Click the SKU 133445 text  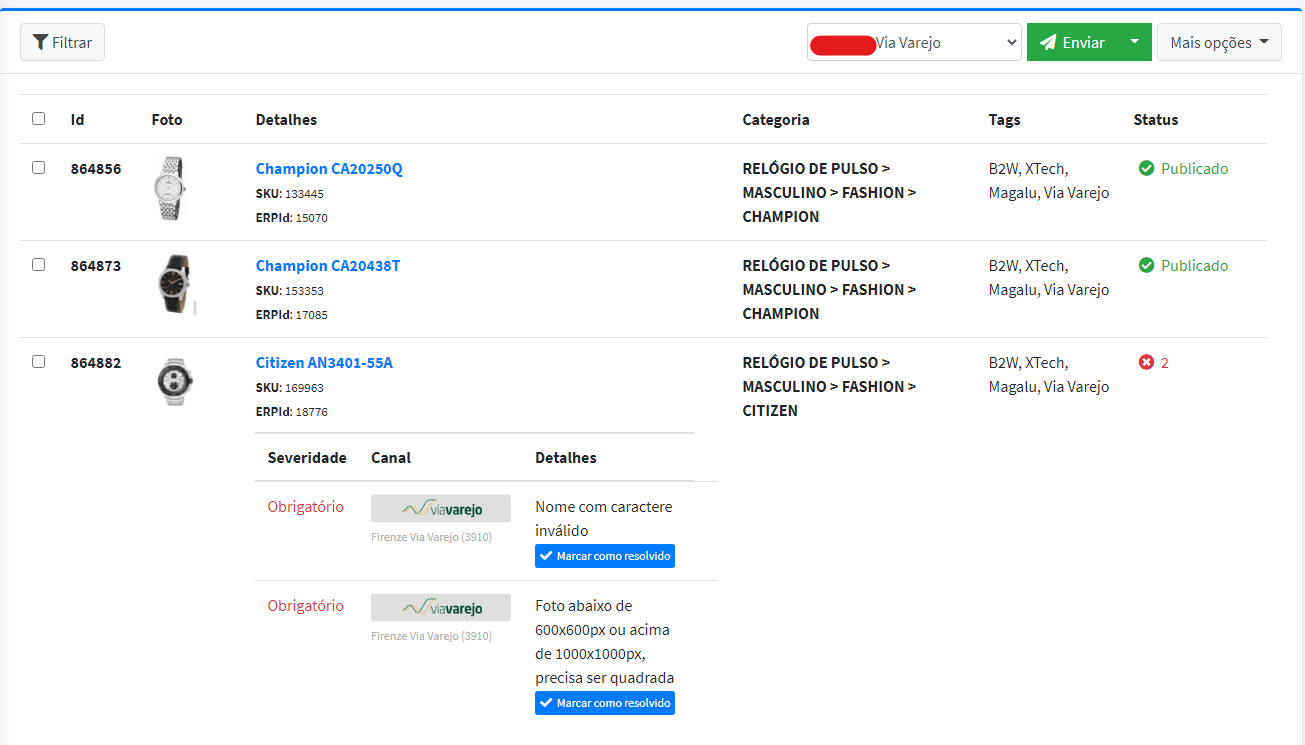(x=290, y=194)
